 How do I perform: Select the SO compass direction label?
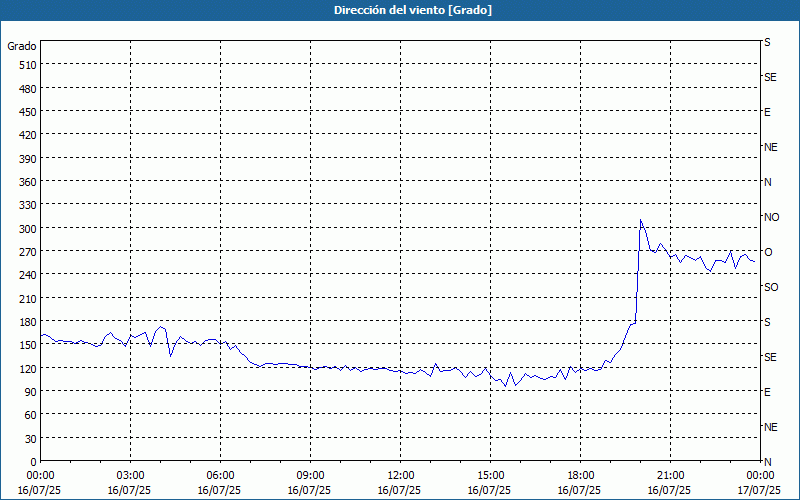(x=771, y=287)
